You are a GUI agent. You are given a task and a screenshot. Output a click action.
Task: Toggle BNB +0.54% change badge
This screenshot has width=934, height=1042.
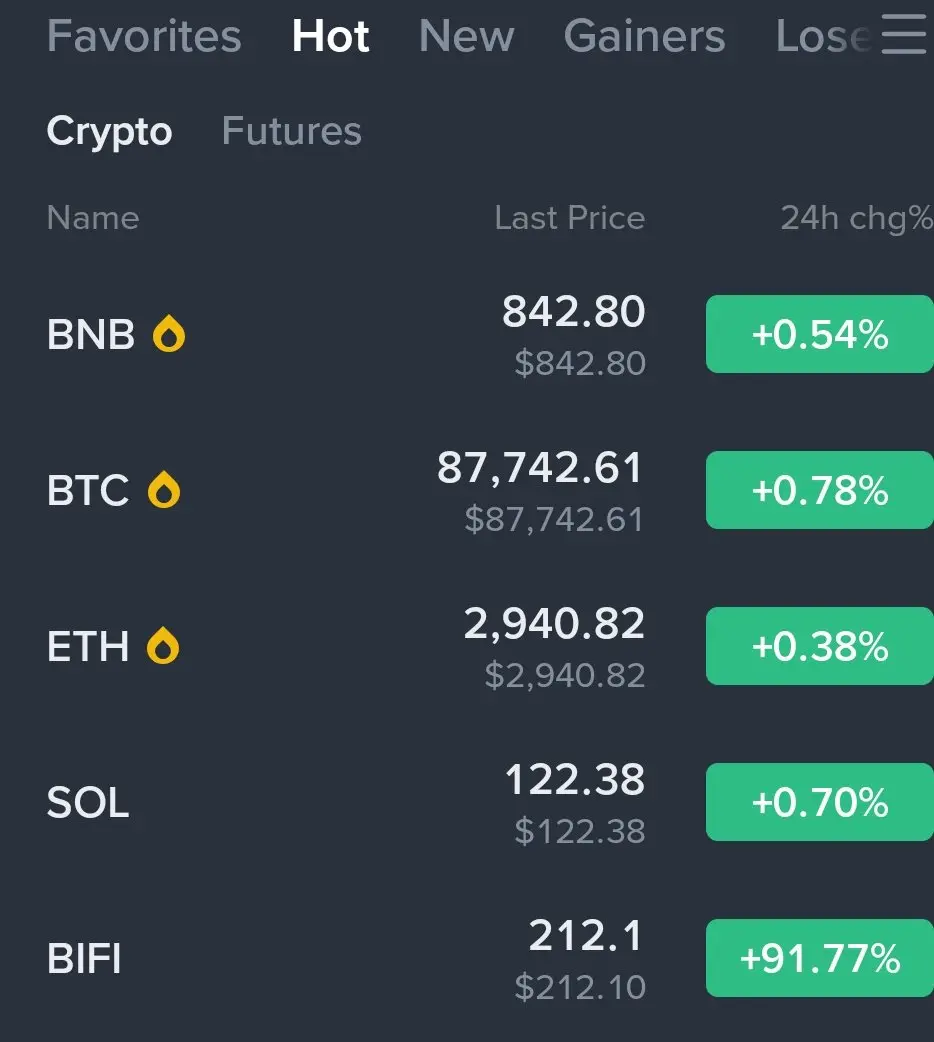[x=820, y=334]
